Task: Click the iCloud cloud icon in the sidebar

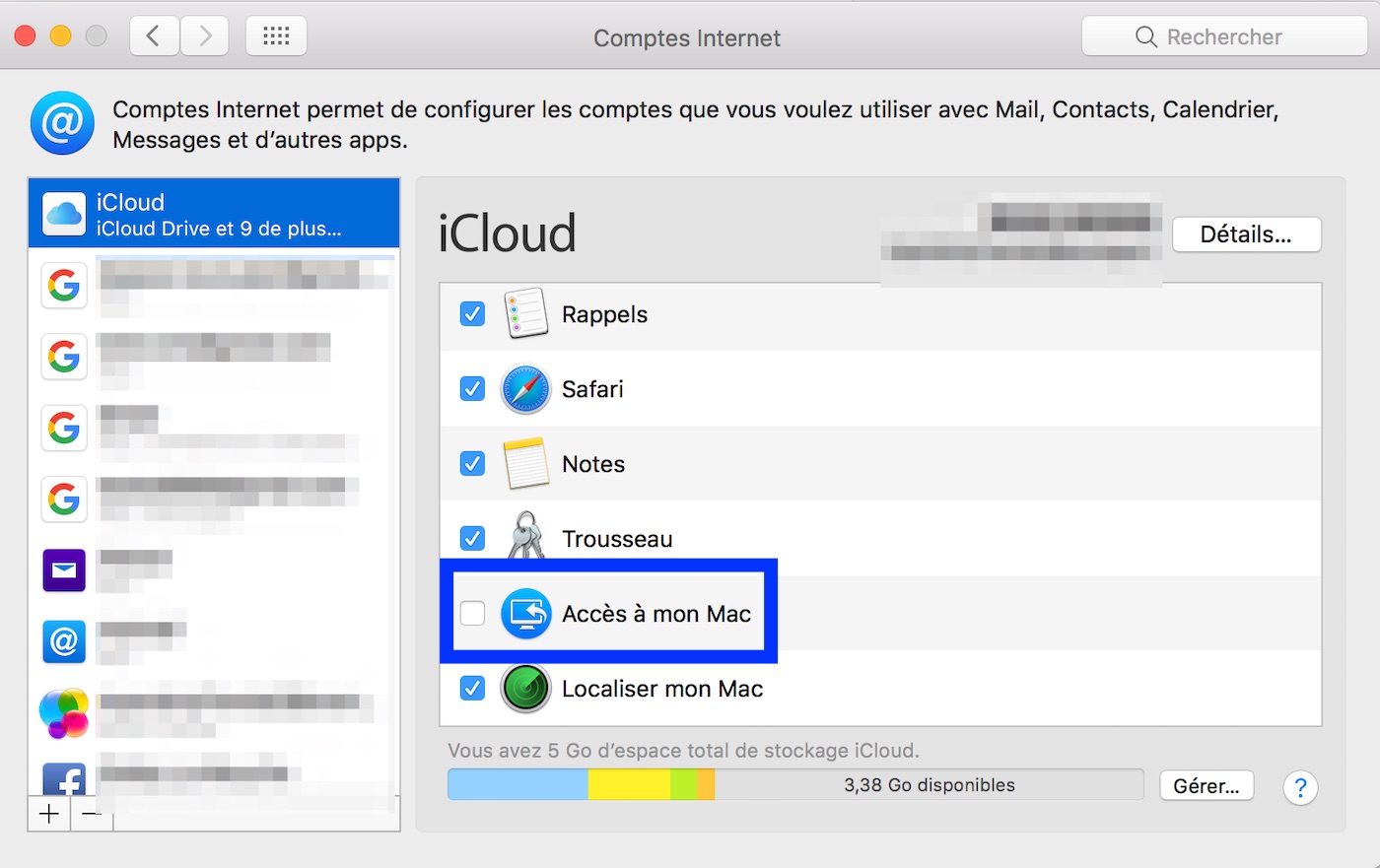Action: [64, 214]
